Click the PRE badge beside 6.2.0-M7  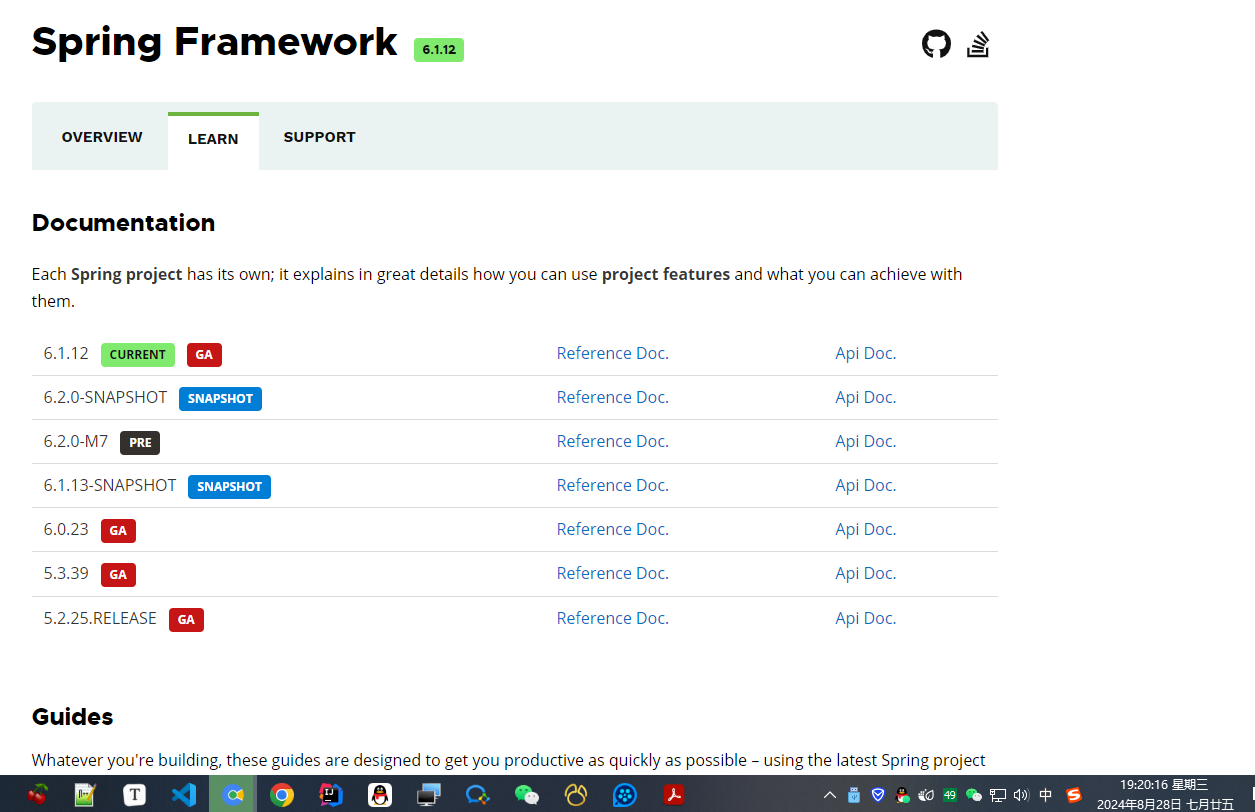coord(140,443)
